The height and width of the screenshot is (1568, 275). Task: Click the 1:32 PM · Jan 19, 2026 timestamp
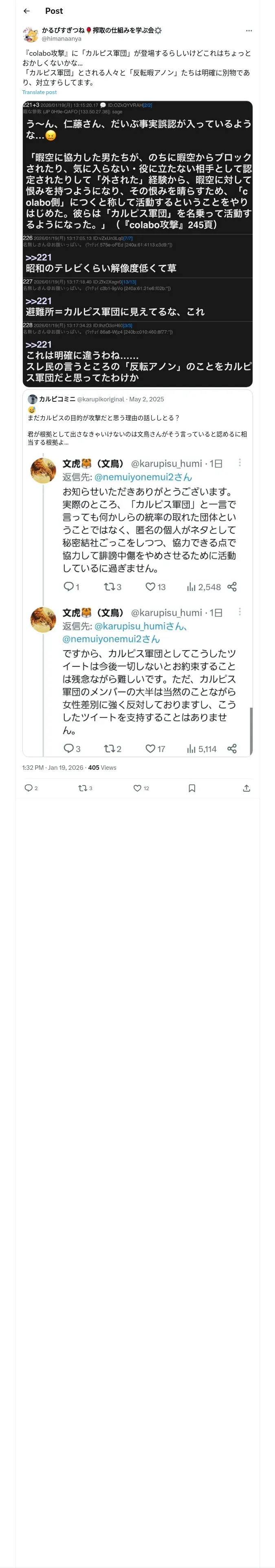click(x=53, y=768)
